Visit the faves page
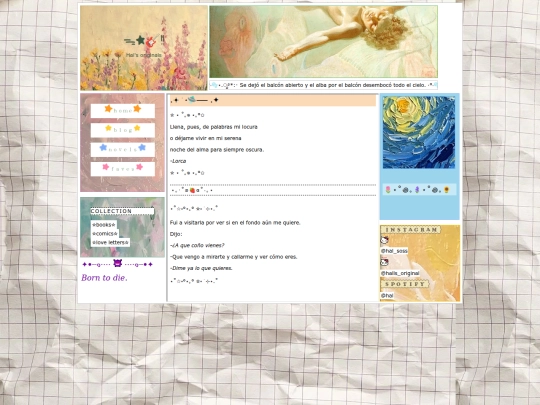The height and width of the screenshot is (405, 540). tap(123, 169)
